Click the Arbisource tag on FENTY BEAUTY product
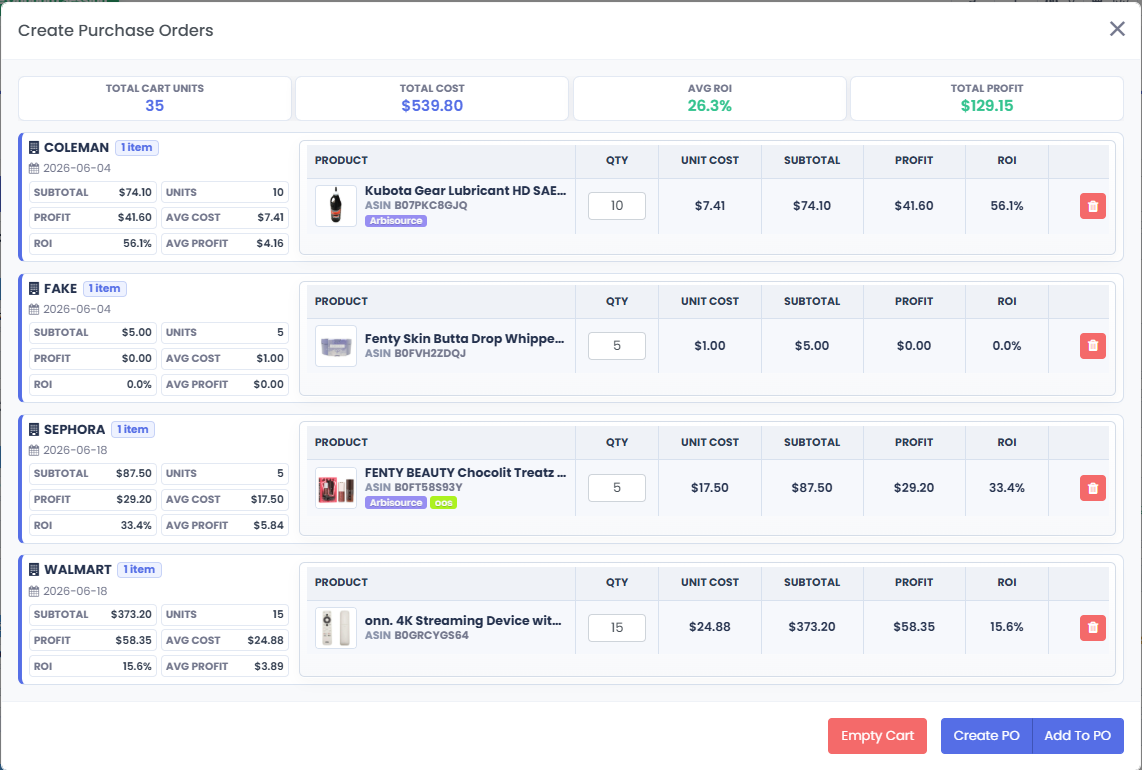Image resolution: width=1142 pixels, height=770 pixels. tap(395, 503)
